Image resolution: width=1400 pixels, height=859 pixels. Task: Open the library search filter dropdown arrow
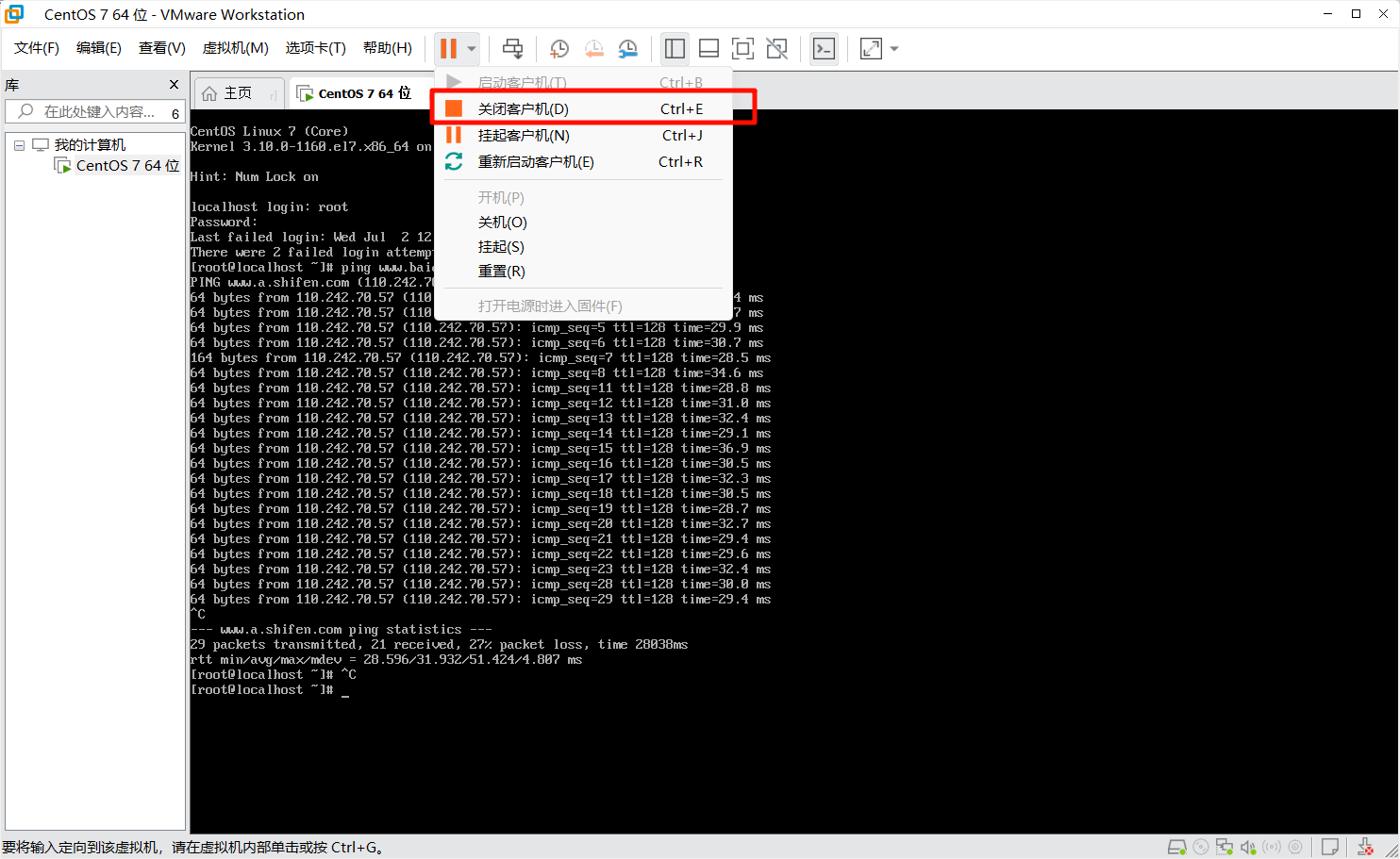pyautogui.click(x=175, y=113)
